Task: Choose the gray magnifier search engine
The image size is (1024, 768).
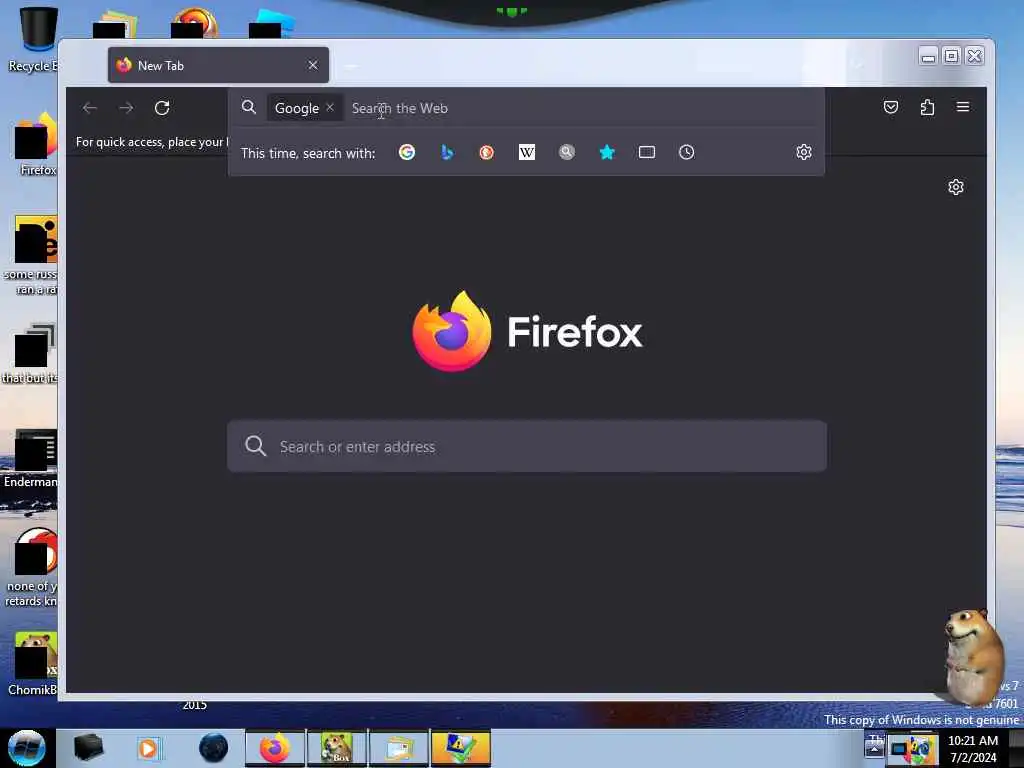Action: coord(567,152)
